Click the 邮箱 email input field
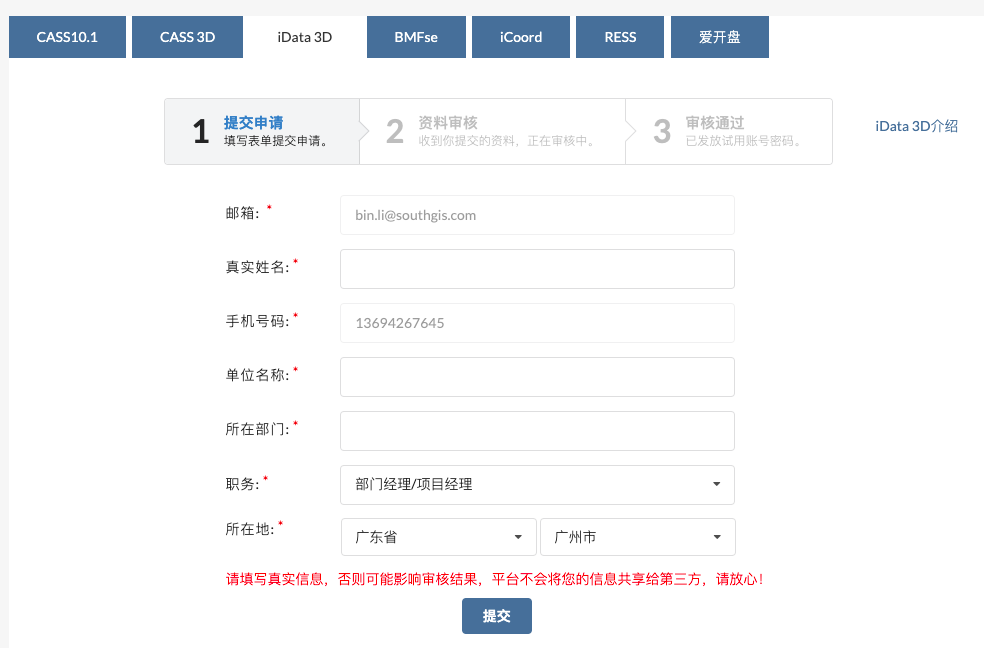The width and height of the screenshot is (984, 648). point(537,215)
